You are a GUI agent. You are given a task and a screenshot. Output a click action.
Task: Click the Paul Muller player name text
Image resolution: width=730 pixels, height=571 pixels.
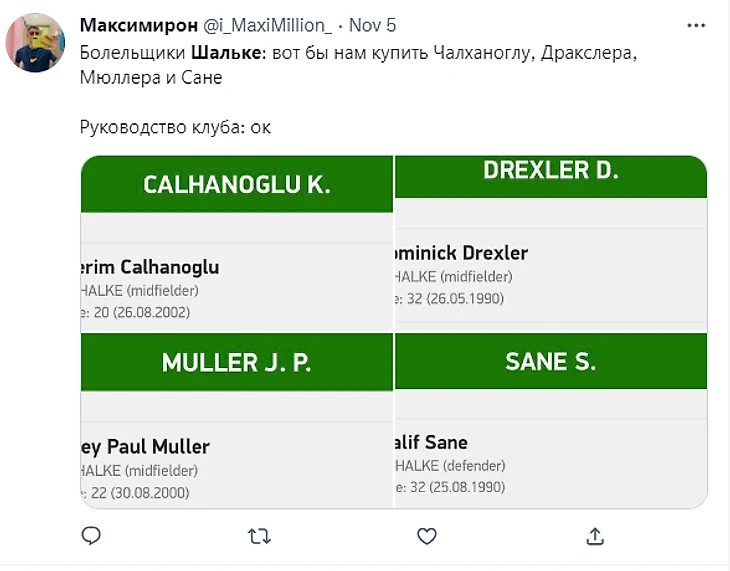[144, 446]
